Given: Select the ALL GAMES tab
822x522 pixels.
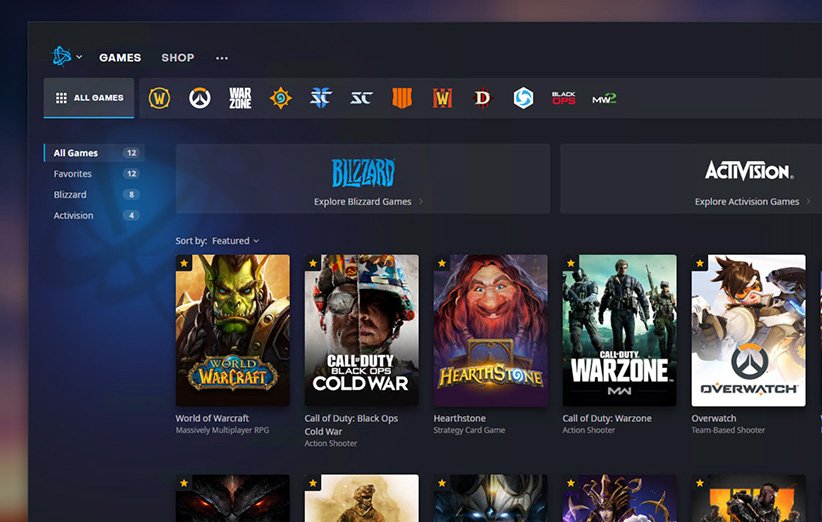Looking at the screenshot, I should (x=89, y=98).
